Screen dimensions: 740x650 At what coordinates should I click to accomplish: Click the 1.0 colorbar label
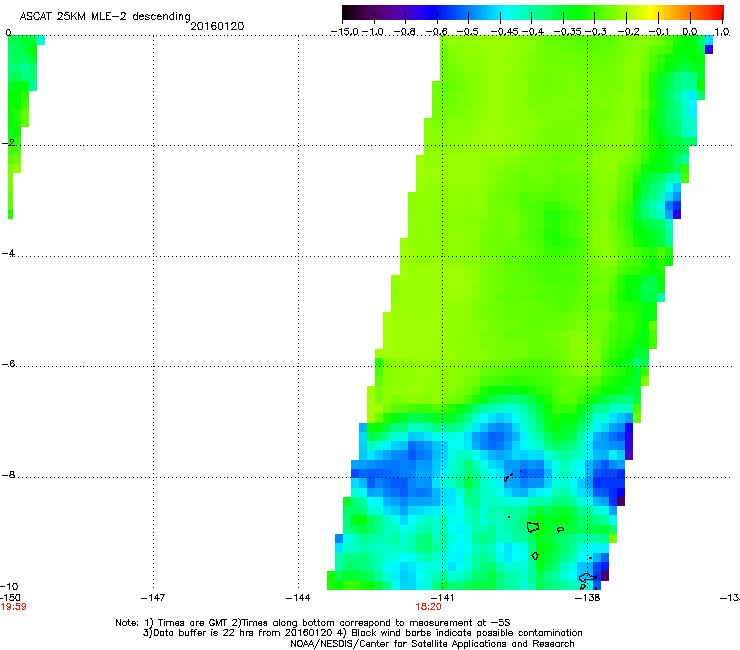pos(722,32)
